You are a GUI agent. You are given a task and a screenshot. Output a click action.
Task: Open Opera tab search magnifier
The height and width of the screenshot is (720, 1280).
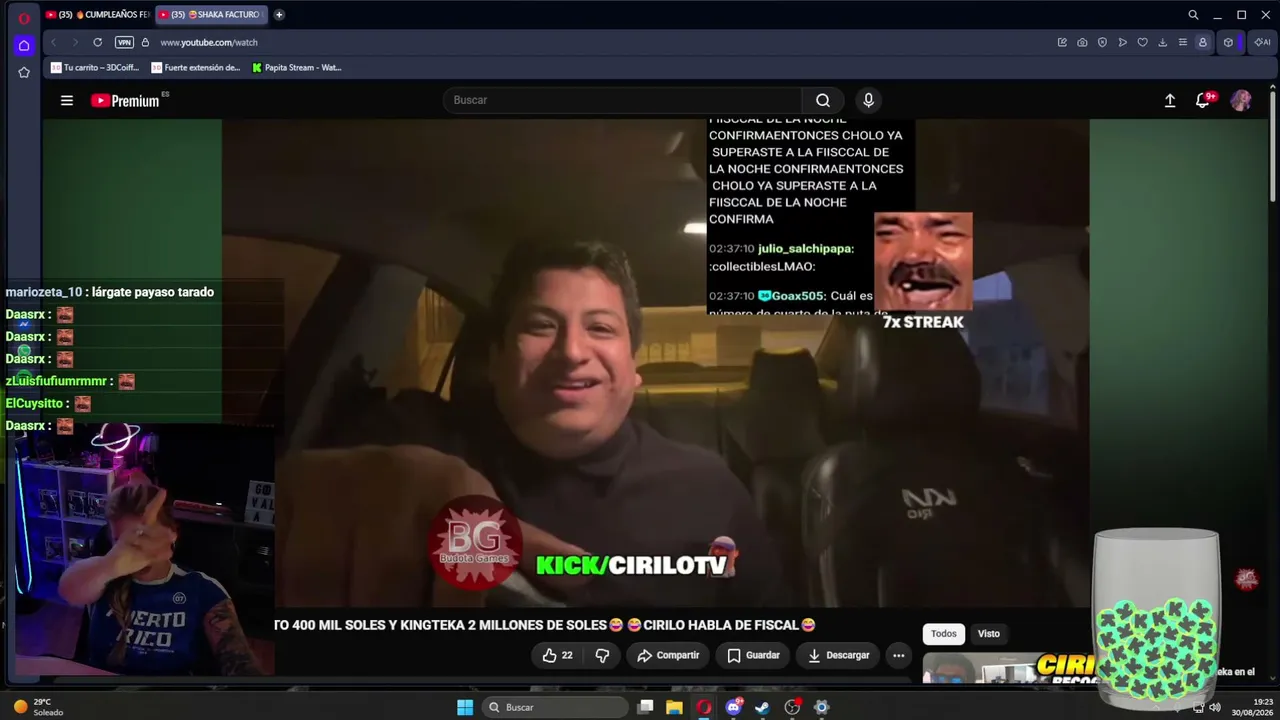point(1193,15)
